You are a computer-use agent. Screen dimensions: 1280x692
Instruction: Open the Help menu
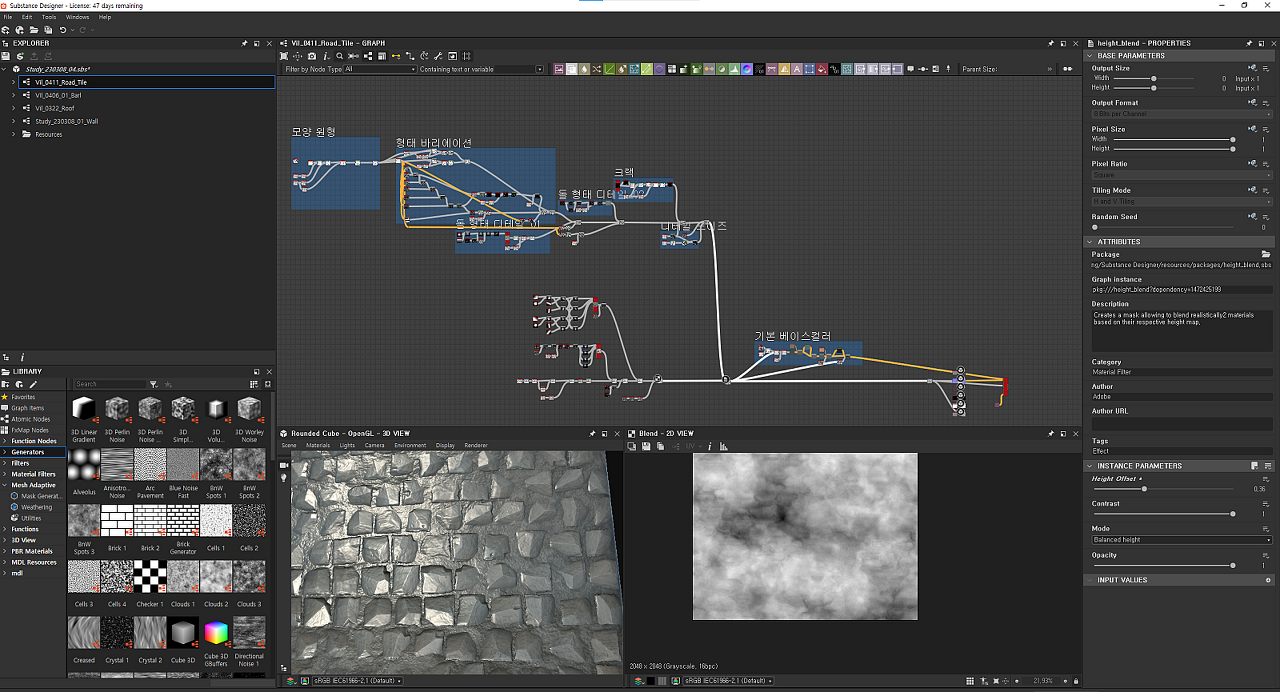[105, 17]
